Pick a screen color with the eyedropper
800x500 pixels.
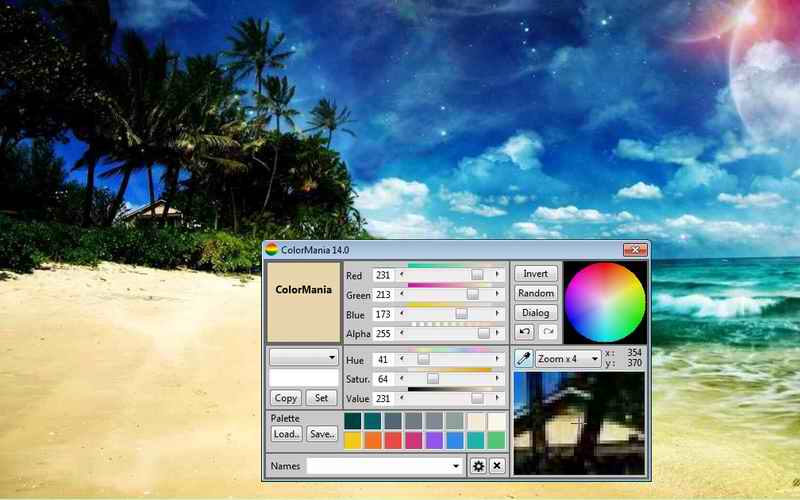click(x=523, y=358)
